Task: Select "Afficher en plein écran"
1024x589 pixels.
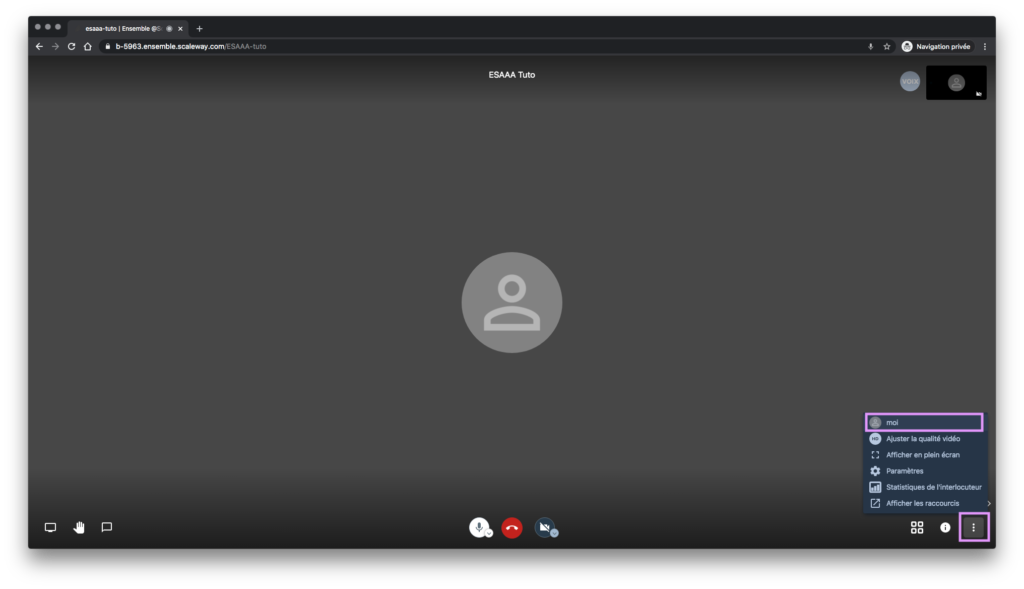Action: 922,455
